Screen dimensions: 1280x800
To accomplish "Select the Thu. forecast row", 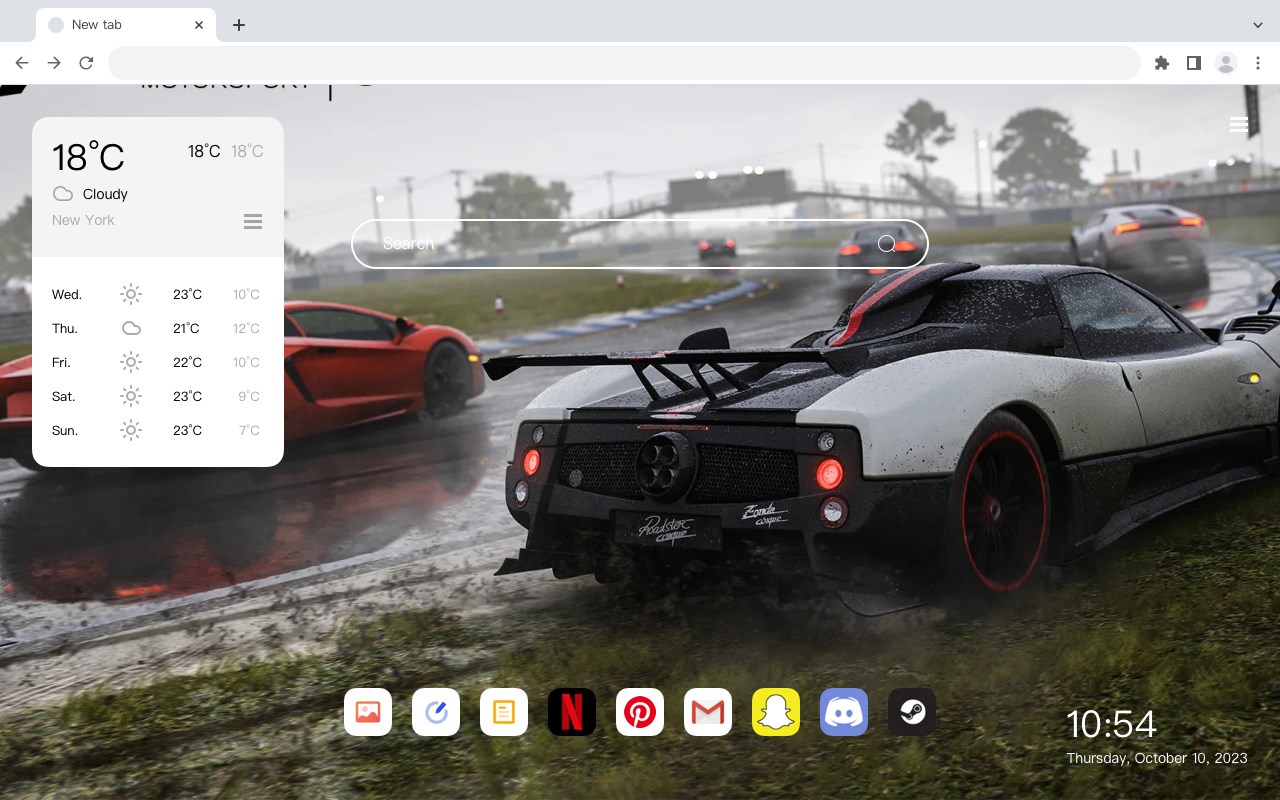I will (x=156, y=328).
